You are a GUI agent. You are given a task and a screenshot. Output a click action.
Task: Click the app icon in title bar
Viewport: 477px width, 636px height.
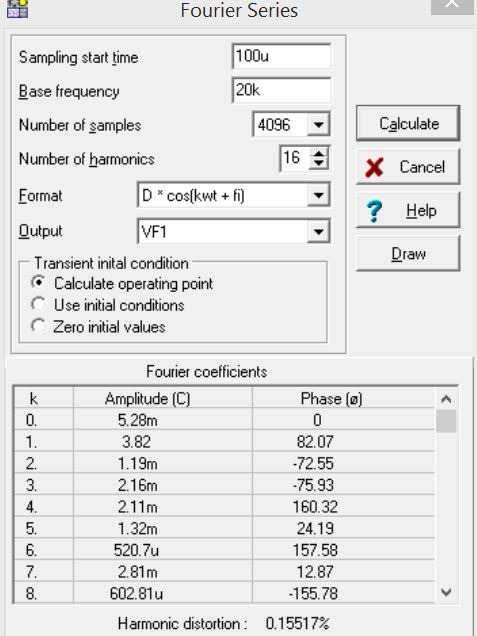coord(17,9)
